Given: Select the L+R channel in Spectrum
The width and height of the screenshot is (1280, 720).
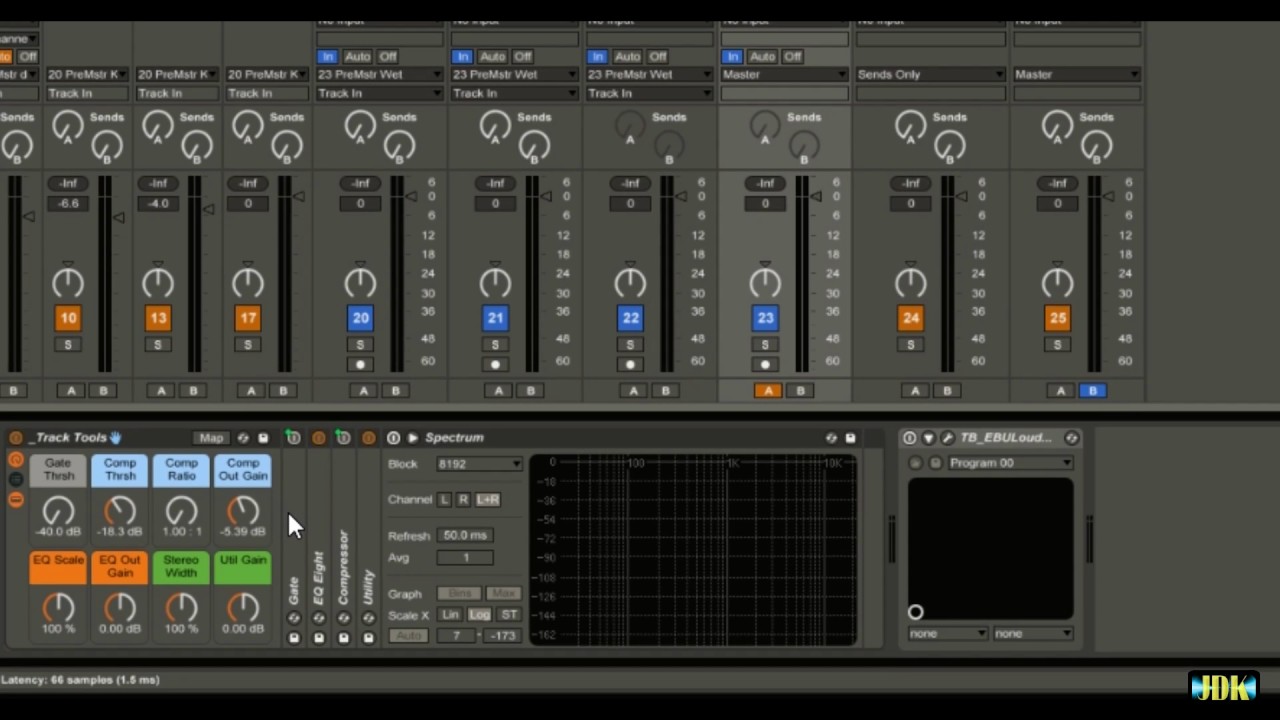Looking at the screenshot, I should coord(487,499).
